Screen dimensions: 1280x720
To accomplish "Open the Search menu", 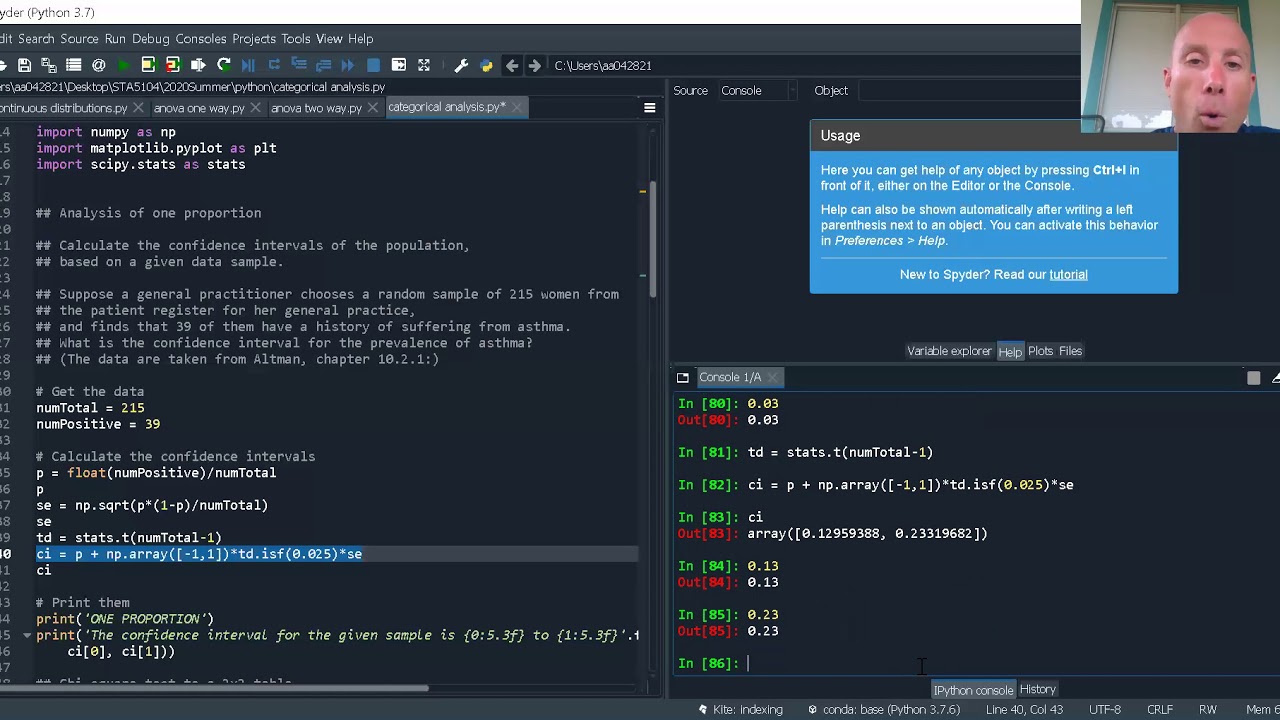I will pyautogui.click(x=36, y=39).
